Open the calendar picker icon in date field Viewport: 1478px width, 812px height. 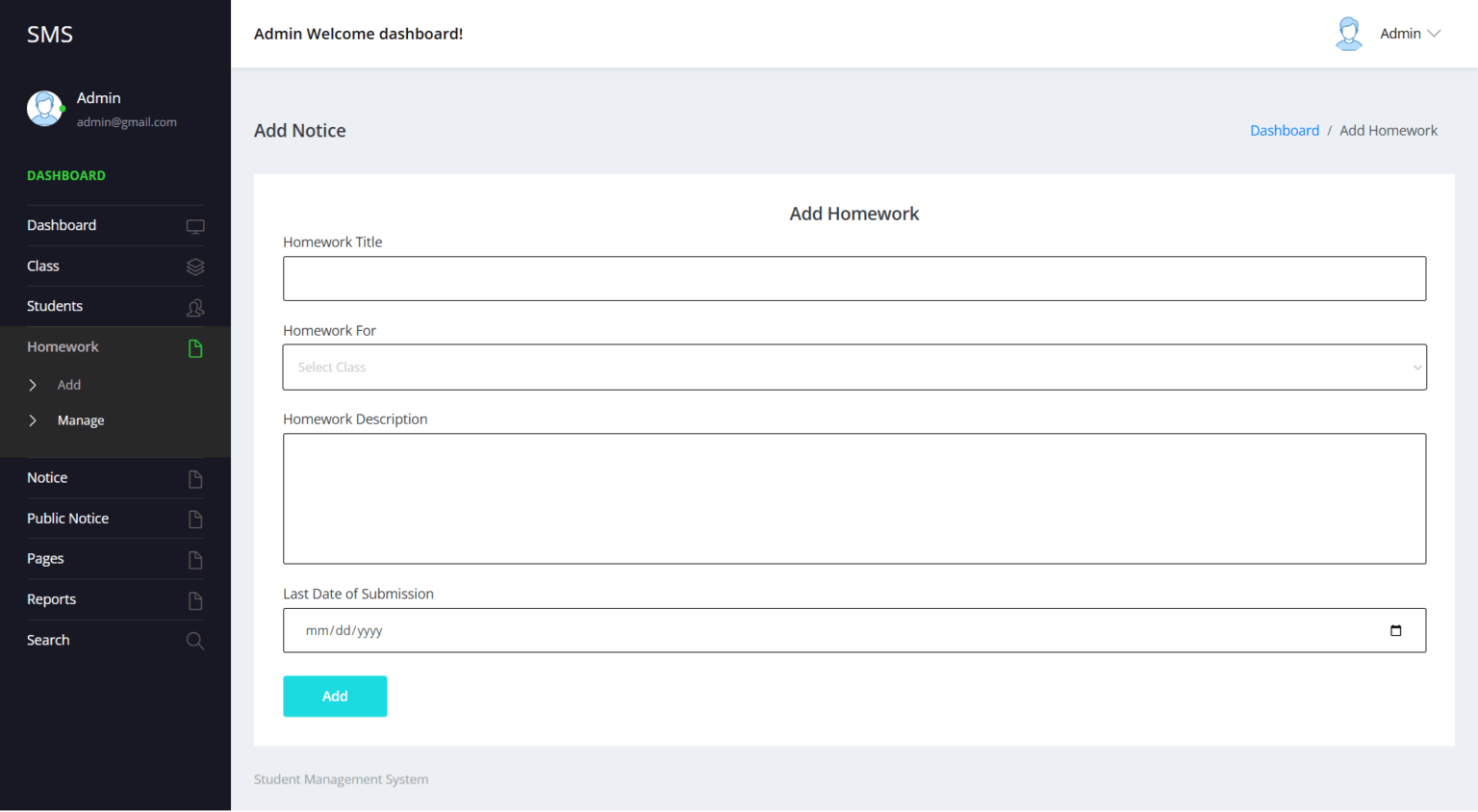(x=1395, y=631)
